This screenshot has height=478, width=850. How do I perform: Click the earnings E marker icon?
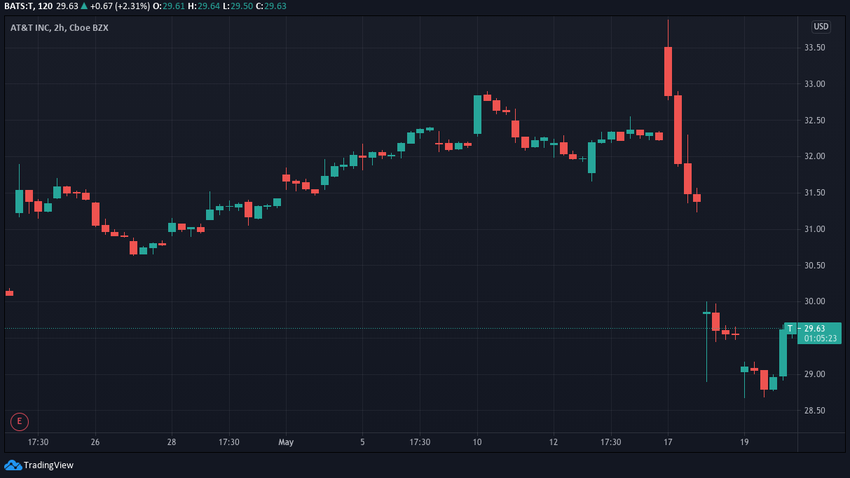[x=20, y=421]
